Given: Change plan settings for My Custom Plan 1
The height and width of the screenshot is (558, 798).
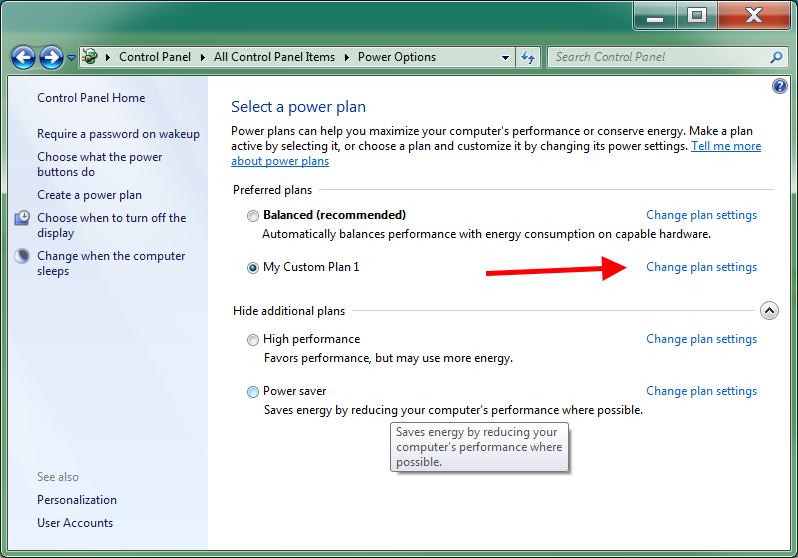Looking at the screenshot, I should click(x=701, y=267).
